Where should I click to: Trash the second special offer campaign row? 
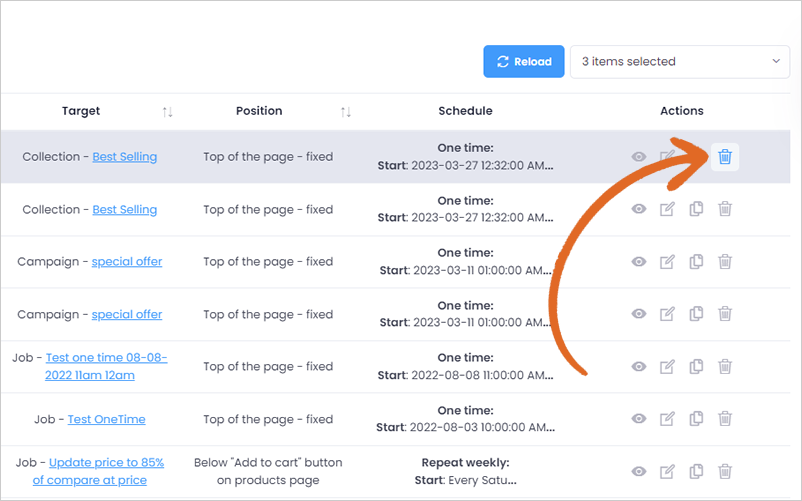[x=725, y=313]
